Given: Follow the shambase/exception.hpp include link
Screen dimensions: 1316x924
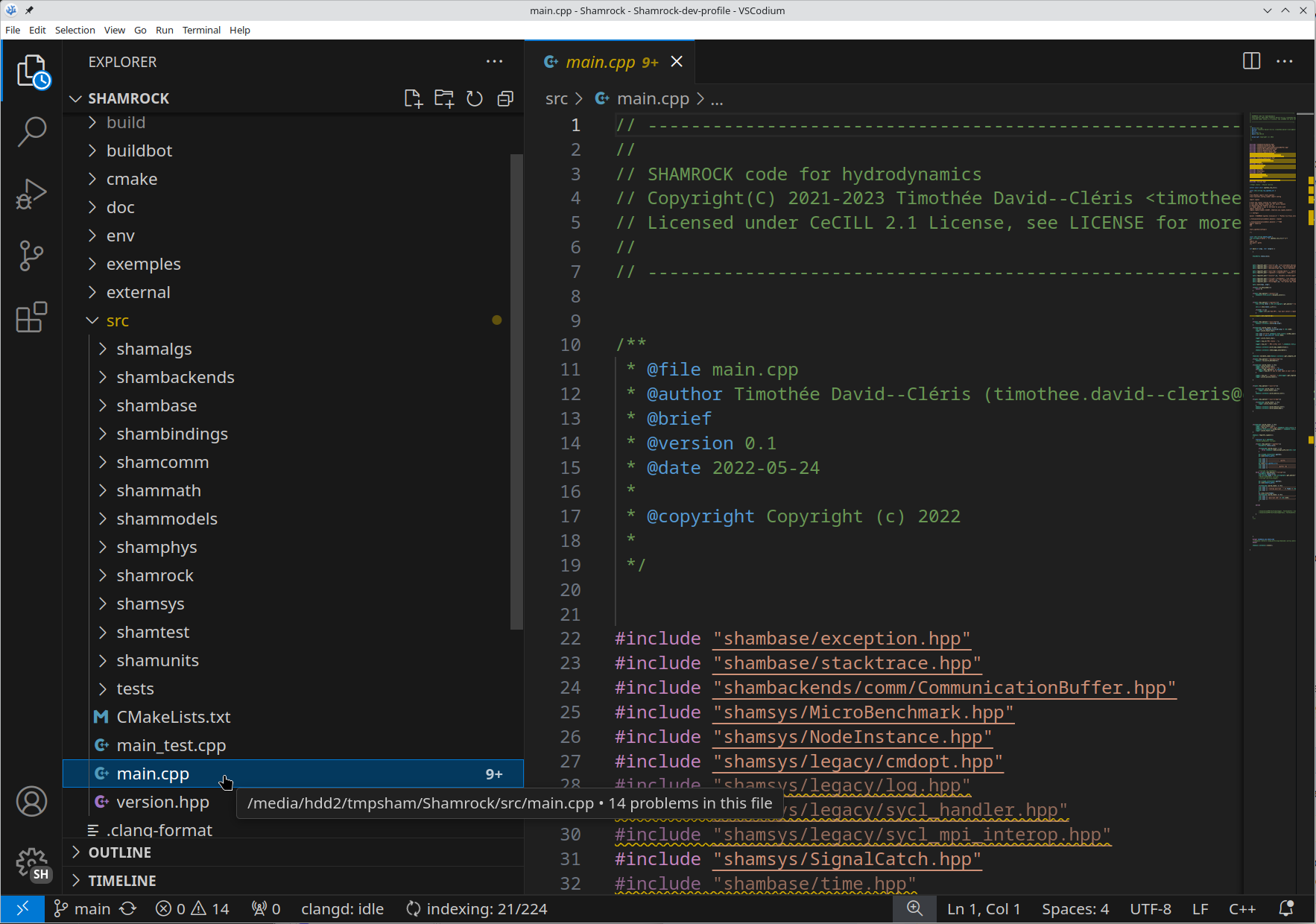Looking at the screenshot, I should pos(842,639).
